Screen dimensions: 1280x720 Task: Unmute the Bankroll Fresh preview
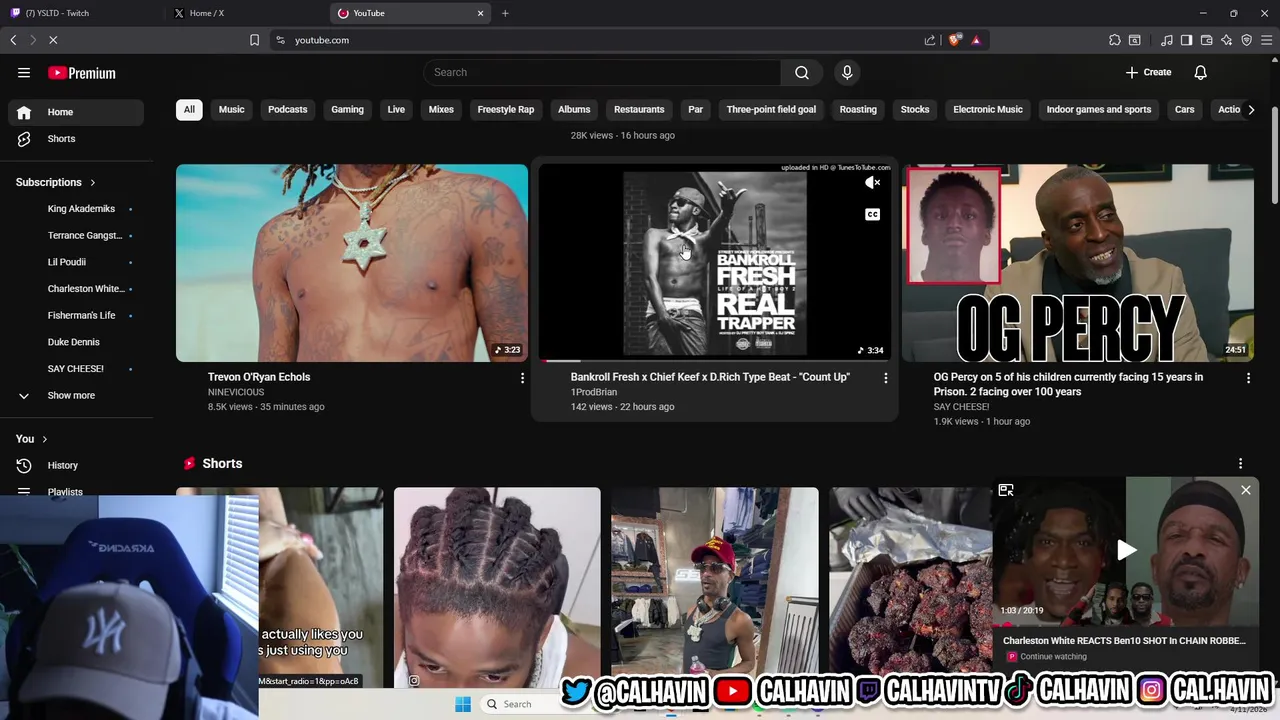[873, 183]
